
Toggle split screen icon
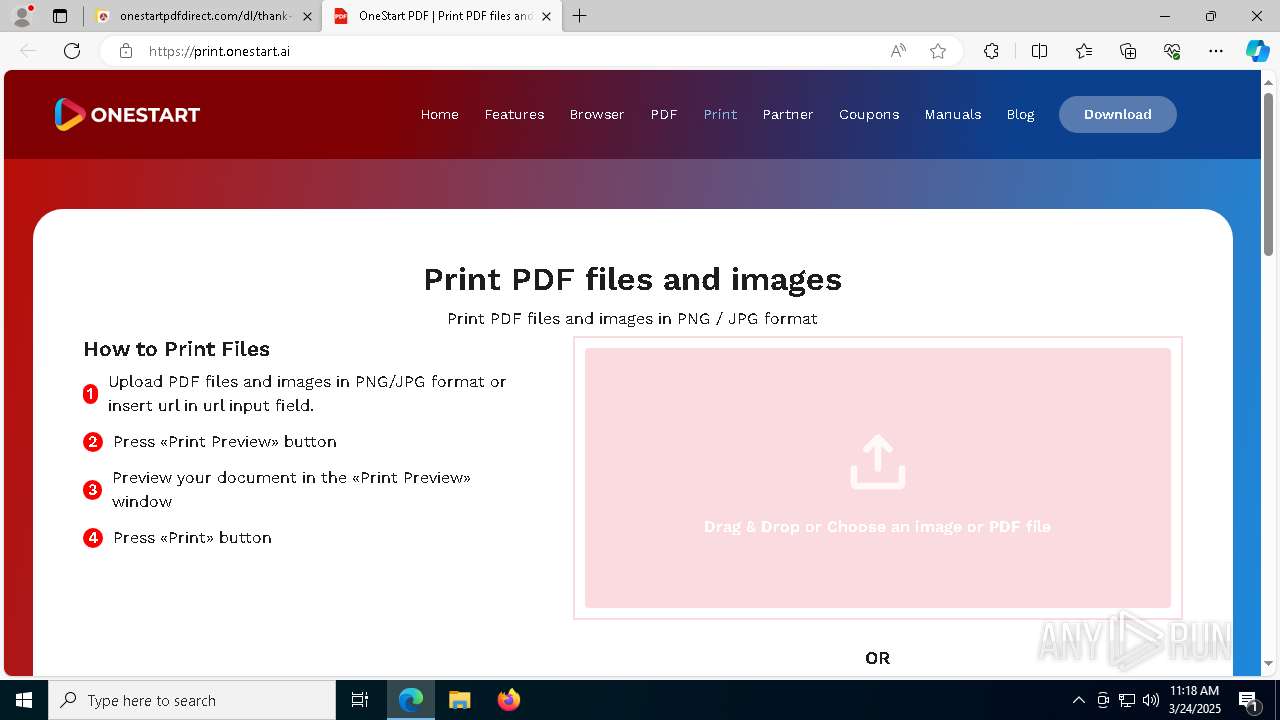pyautogui.click(x=1039, y=51)
